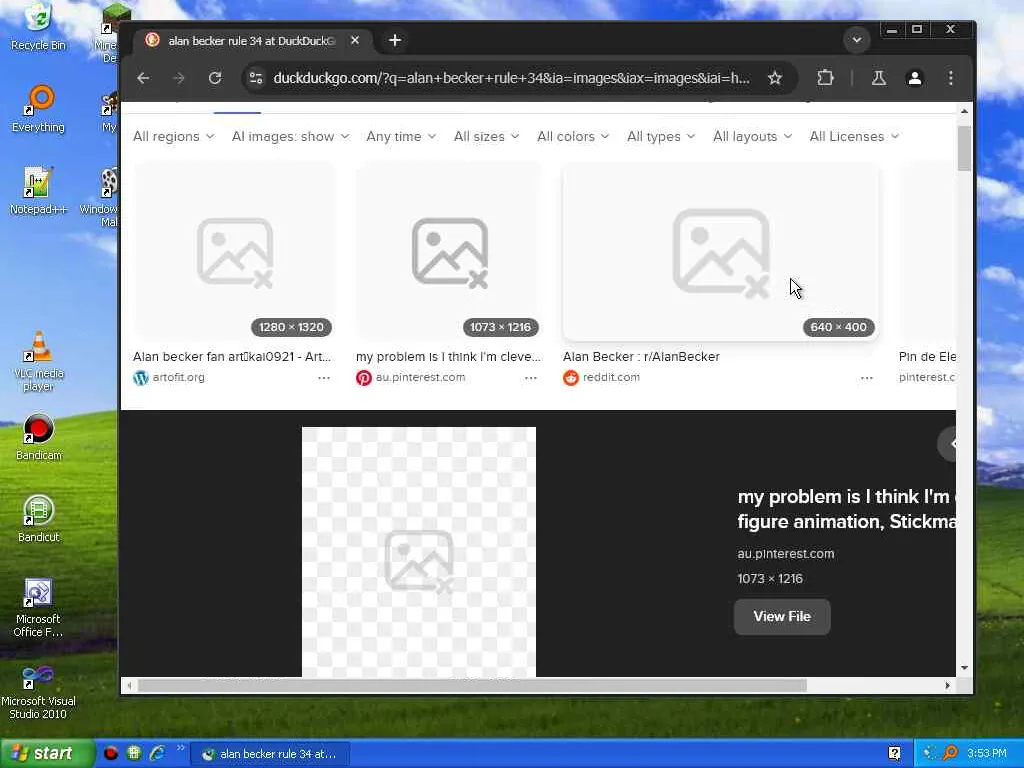Open the All types filter
1024x768 pixels.
661,136
